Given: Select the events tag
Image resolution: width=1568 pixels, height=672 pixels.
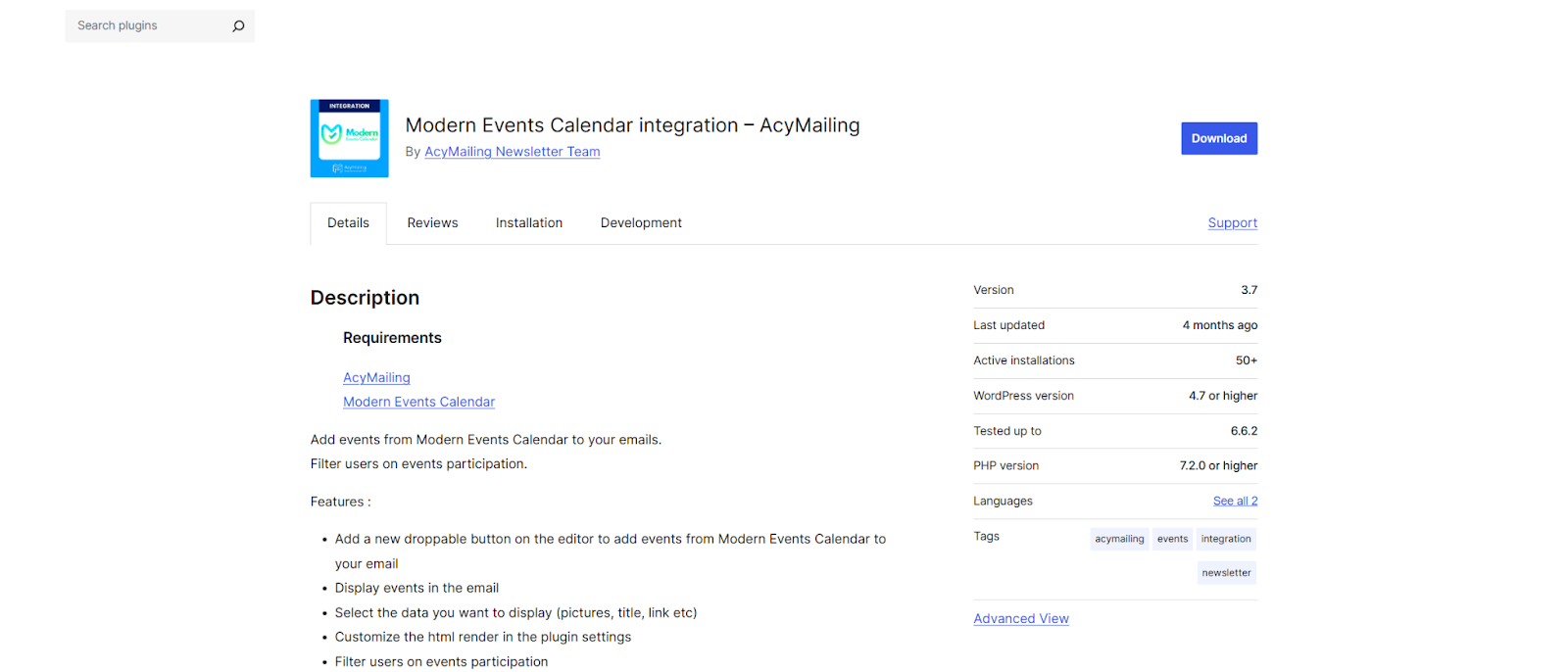Looking at the screenshot, I should coord(1172,539).
